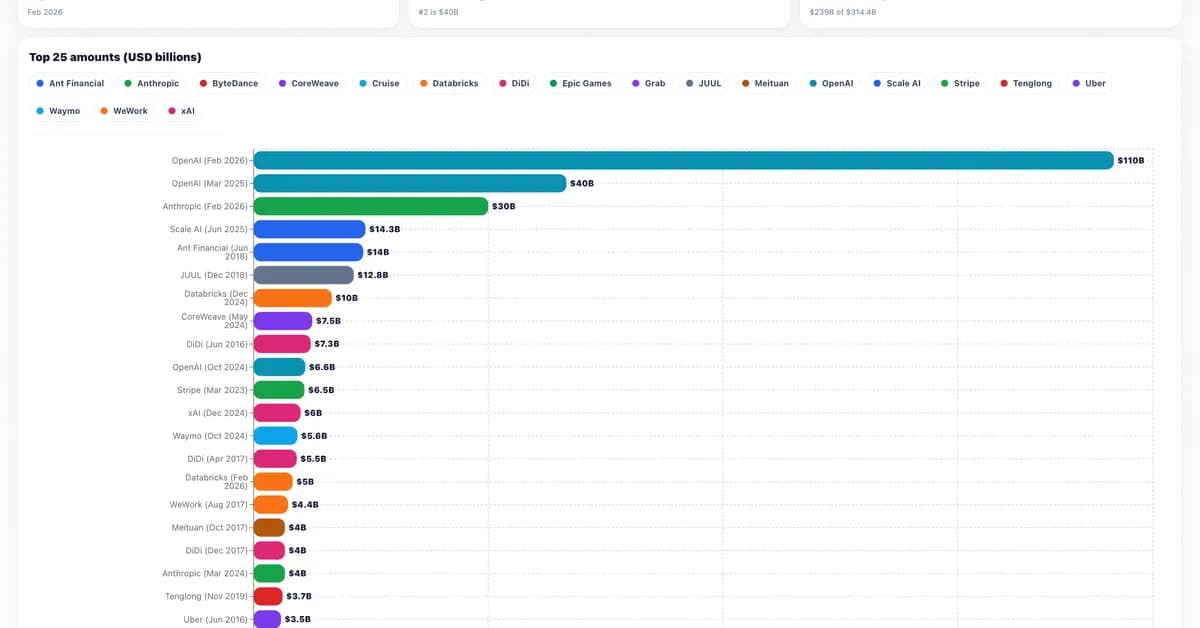Toggle the Anthropic legend entry

[x=151, y=83]
